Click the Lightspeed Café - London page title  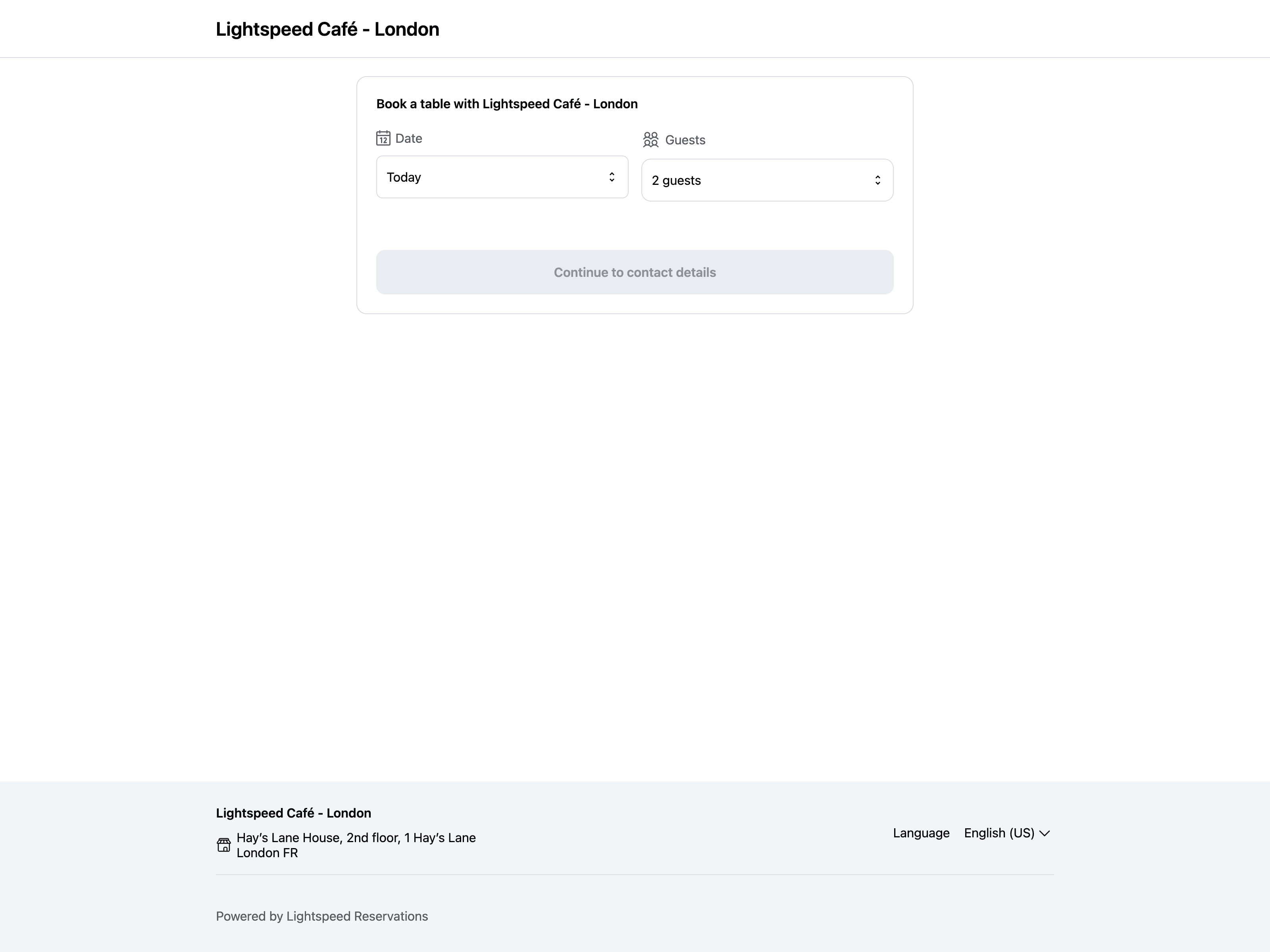pyautogui.click(x=327, y=29)
